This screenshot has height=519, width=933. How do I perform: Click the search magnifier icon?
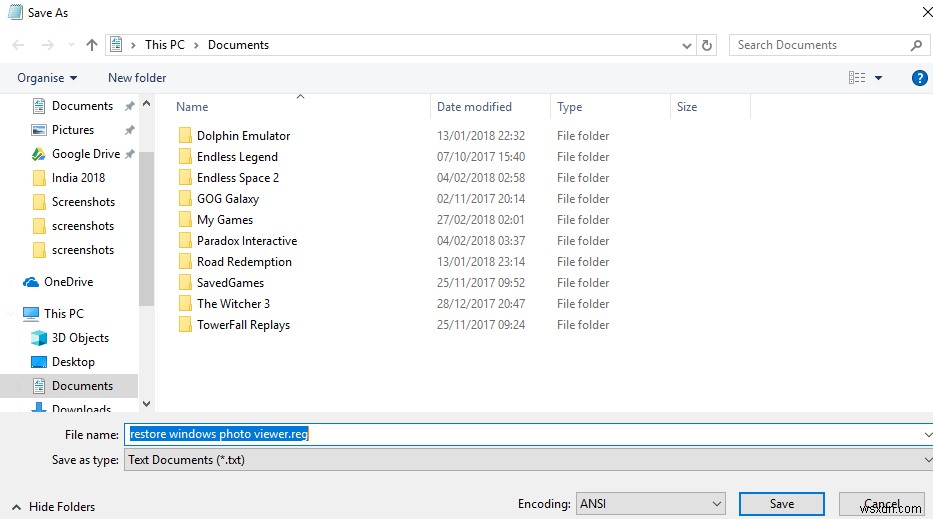(x=916, y=45)
